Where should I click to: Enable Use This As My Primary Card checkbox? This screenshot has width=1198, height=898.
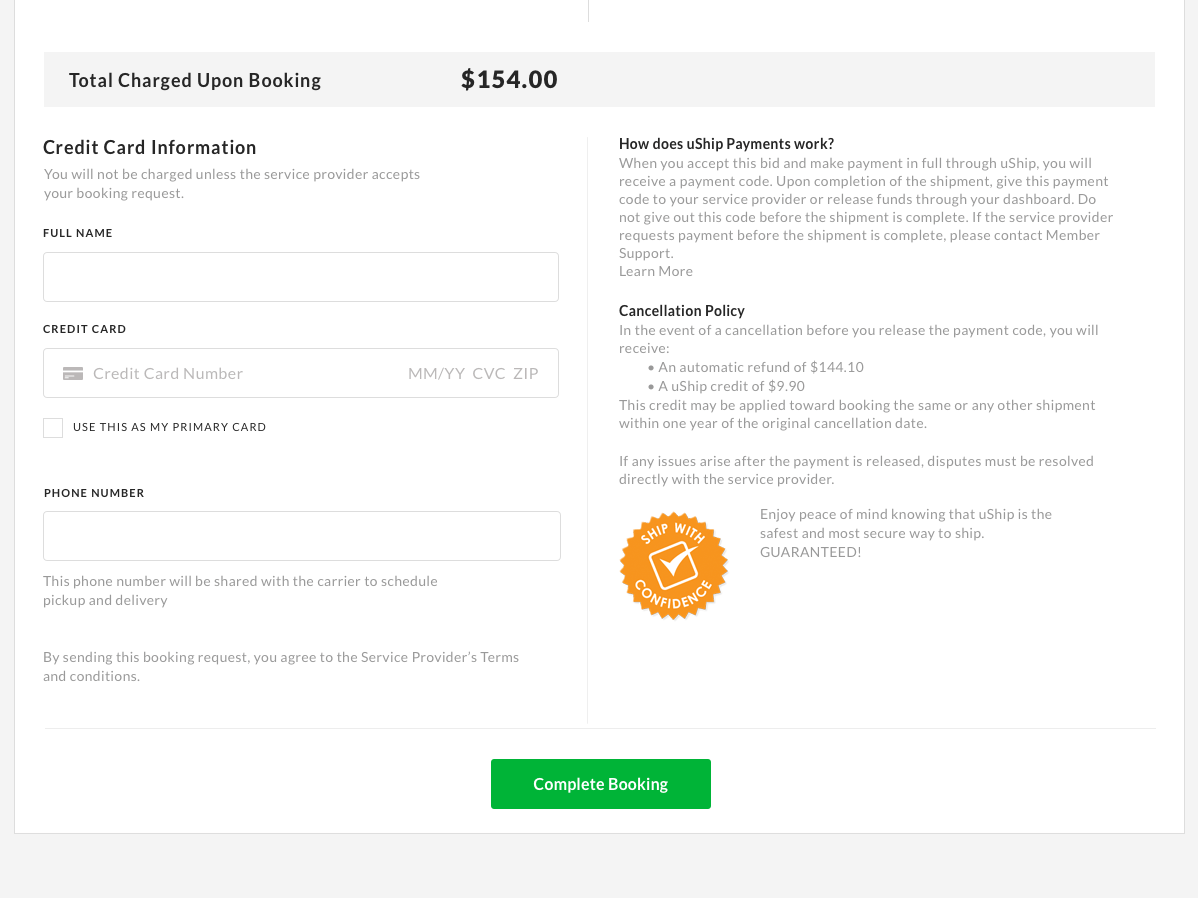pyautogui.click(x=53, y=427)
